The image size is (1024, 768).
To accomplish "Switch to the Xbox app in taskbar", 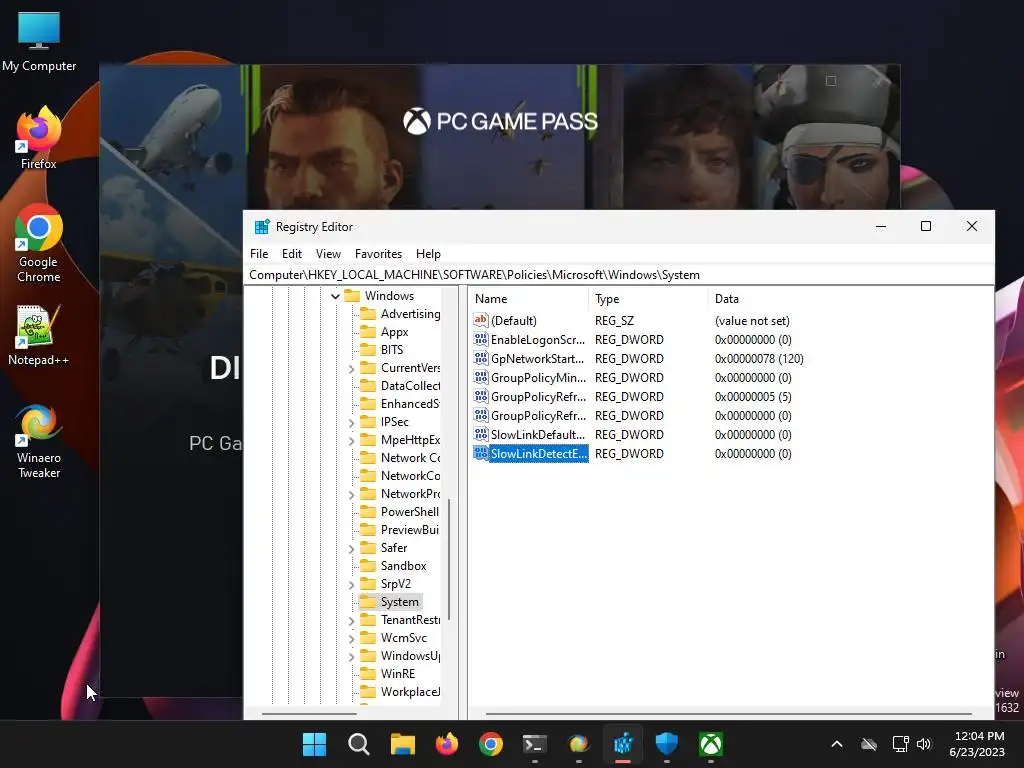I will coord(711,744).
